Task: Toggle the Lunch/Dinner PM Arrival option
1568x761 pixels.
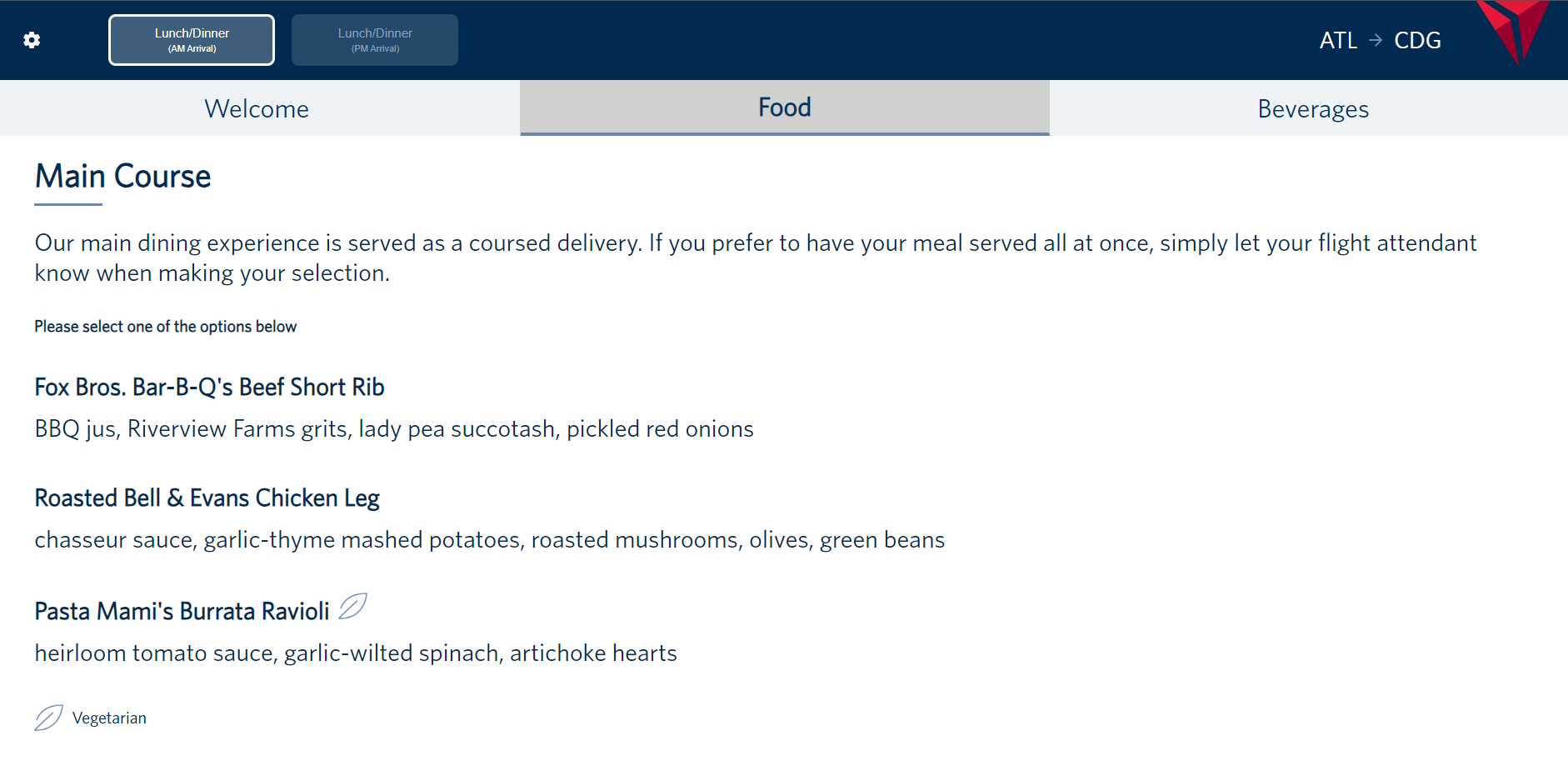Action: point(374,39)
